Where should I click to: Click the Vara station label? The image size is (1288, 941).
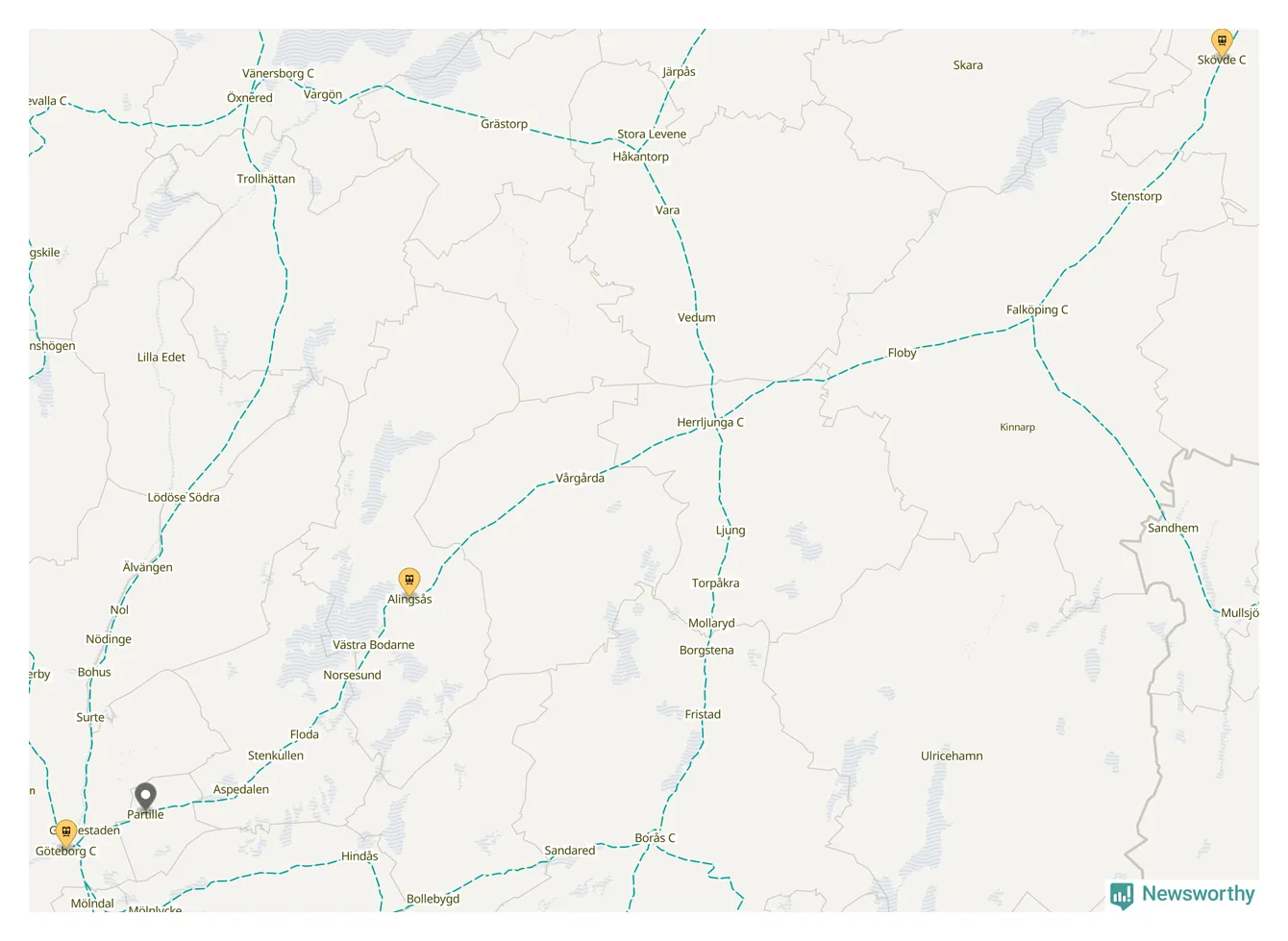point(667,210)
